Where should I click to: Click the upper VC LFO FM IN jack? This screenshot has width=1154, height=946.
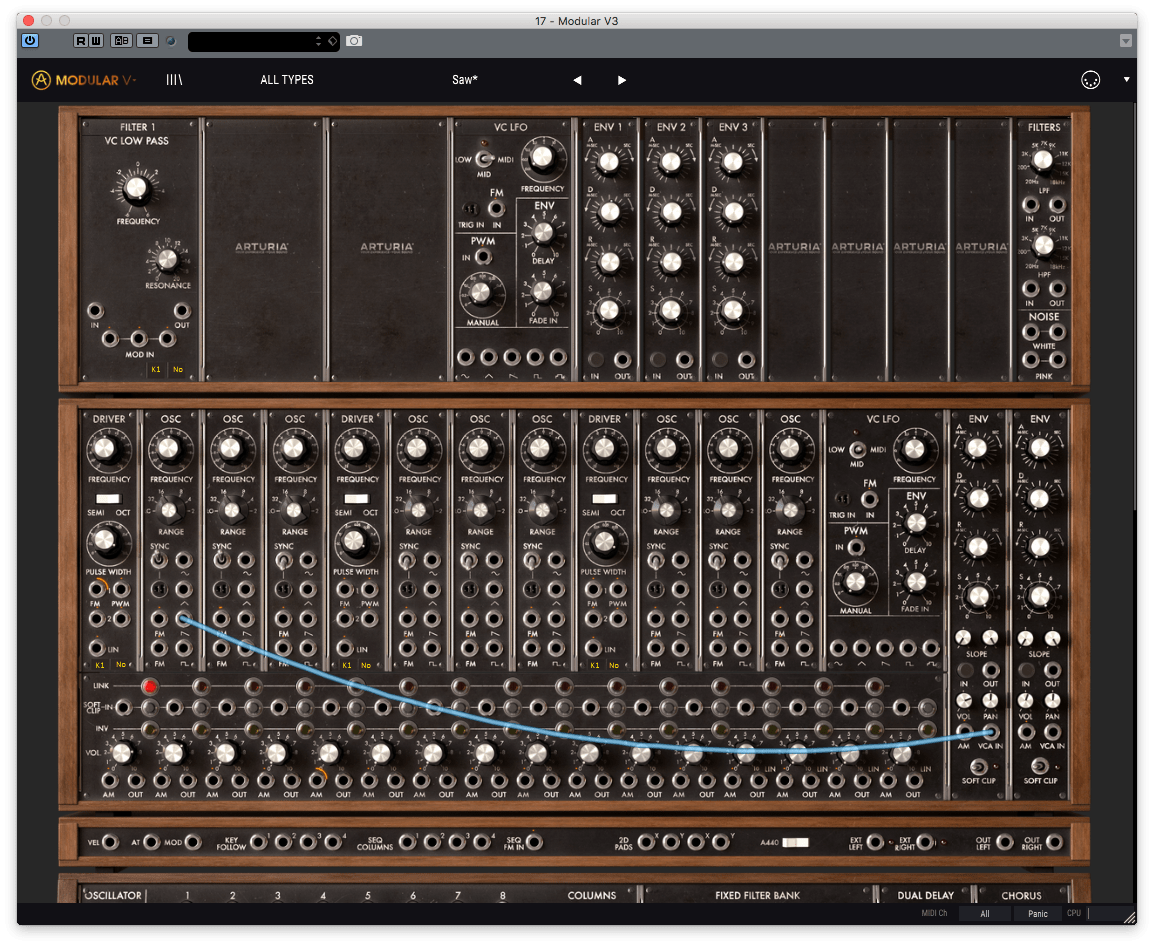coord(497,208)
